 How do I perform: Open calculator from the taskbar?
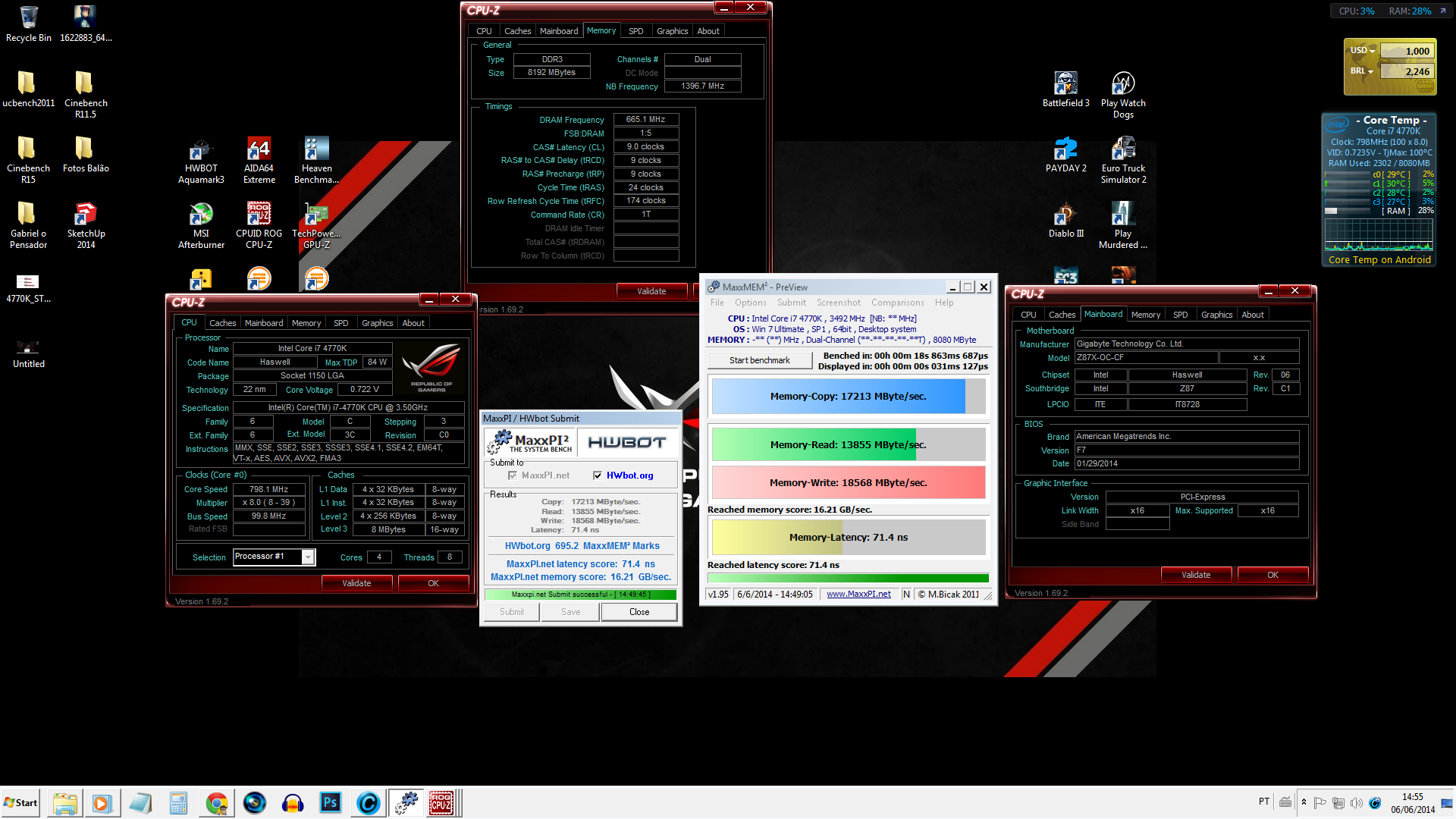178,802
